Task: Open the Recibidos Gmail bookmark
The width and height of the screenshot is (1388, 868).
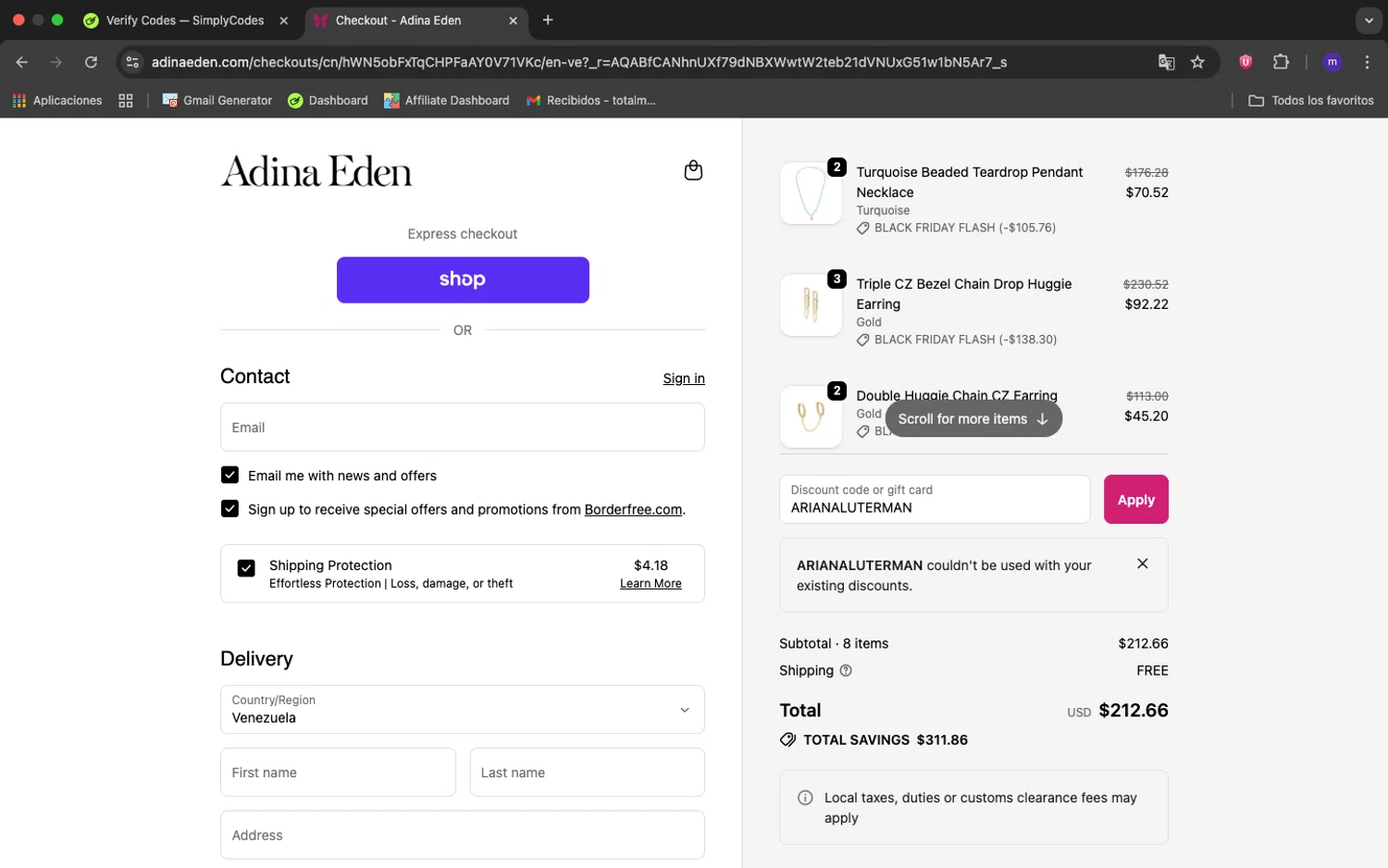Action: tap(591, 100)
